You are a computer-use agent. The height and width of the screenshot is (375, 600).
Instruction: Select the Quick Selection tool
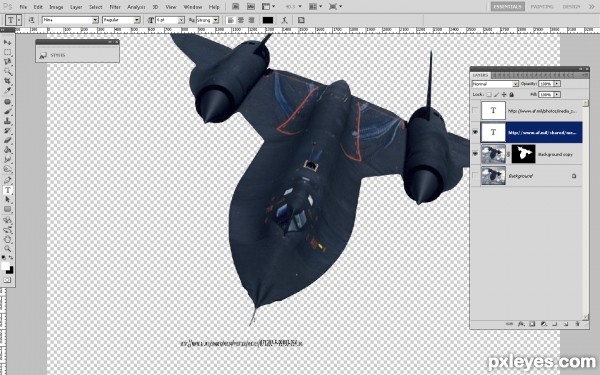click(7, 72)
